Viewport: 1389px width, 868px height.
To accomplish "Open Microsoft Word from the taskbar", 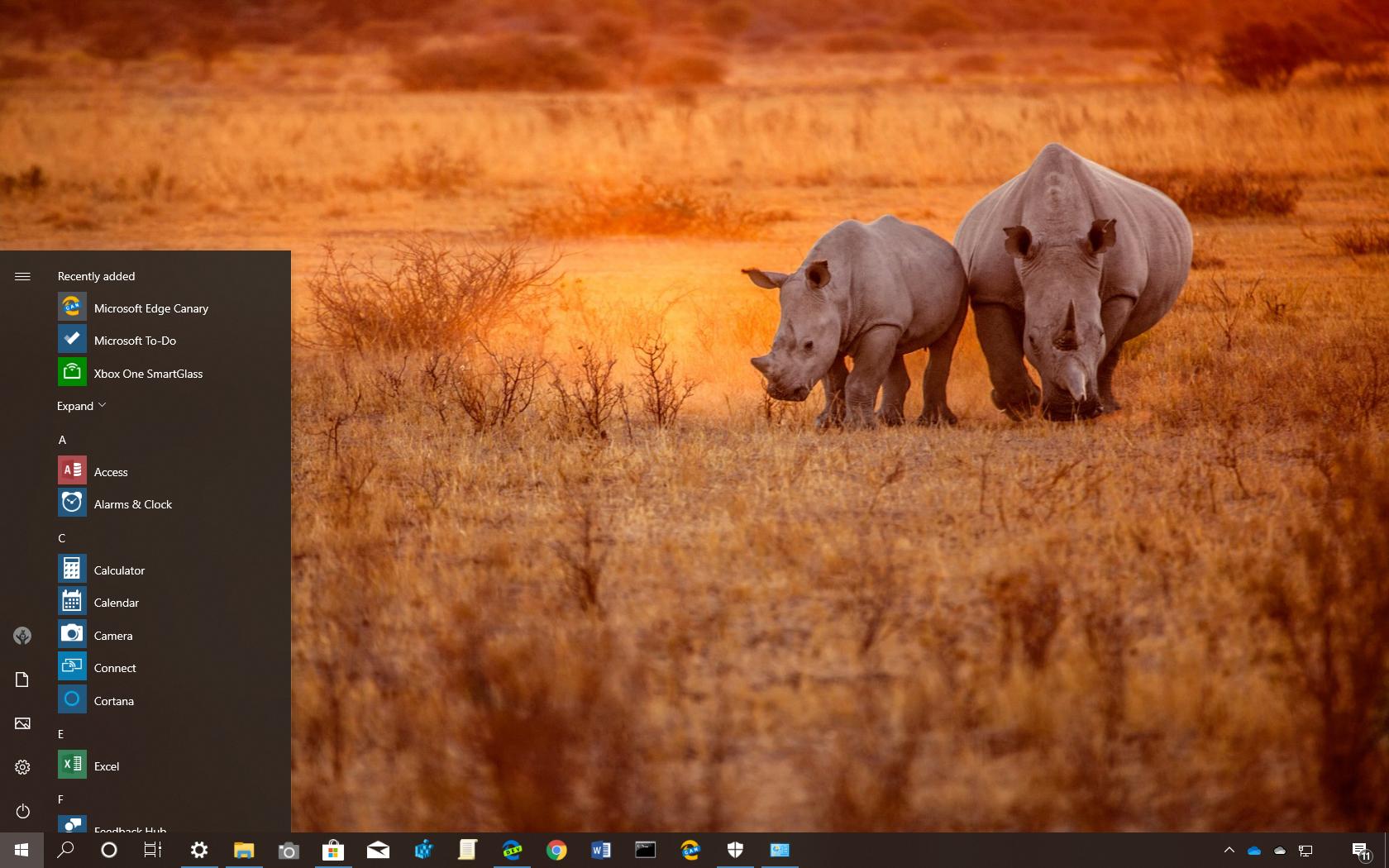I will coord(601,850).
